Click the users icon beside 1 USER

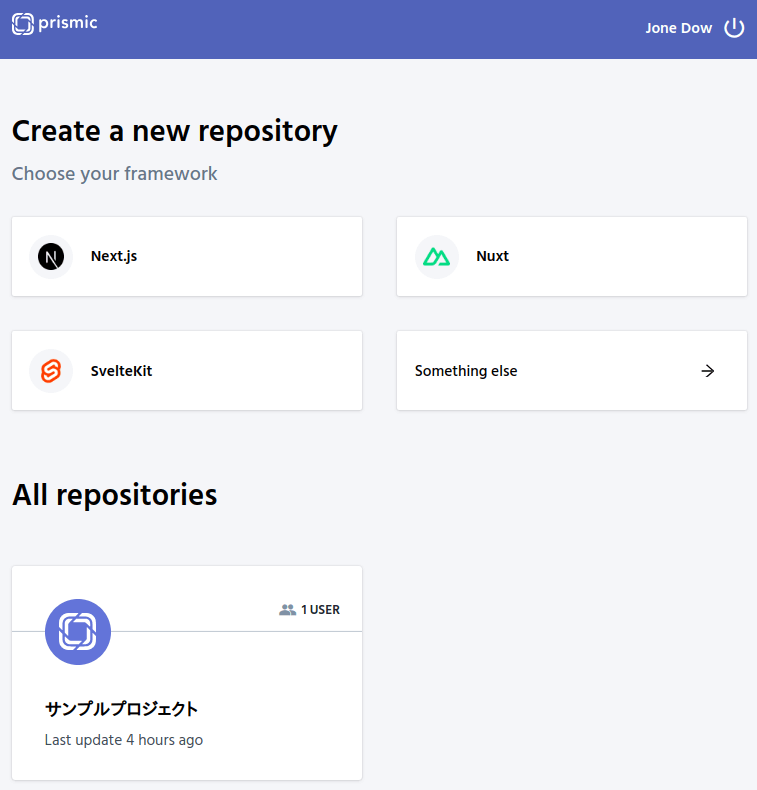pyautogui.click(x=288, y=610)
